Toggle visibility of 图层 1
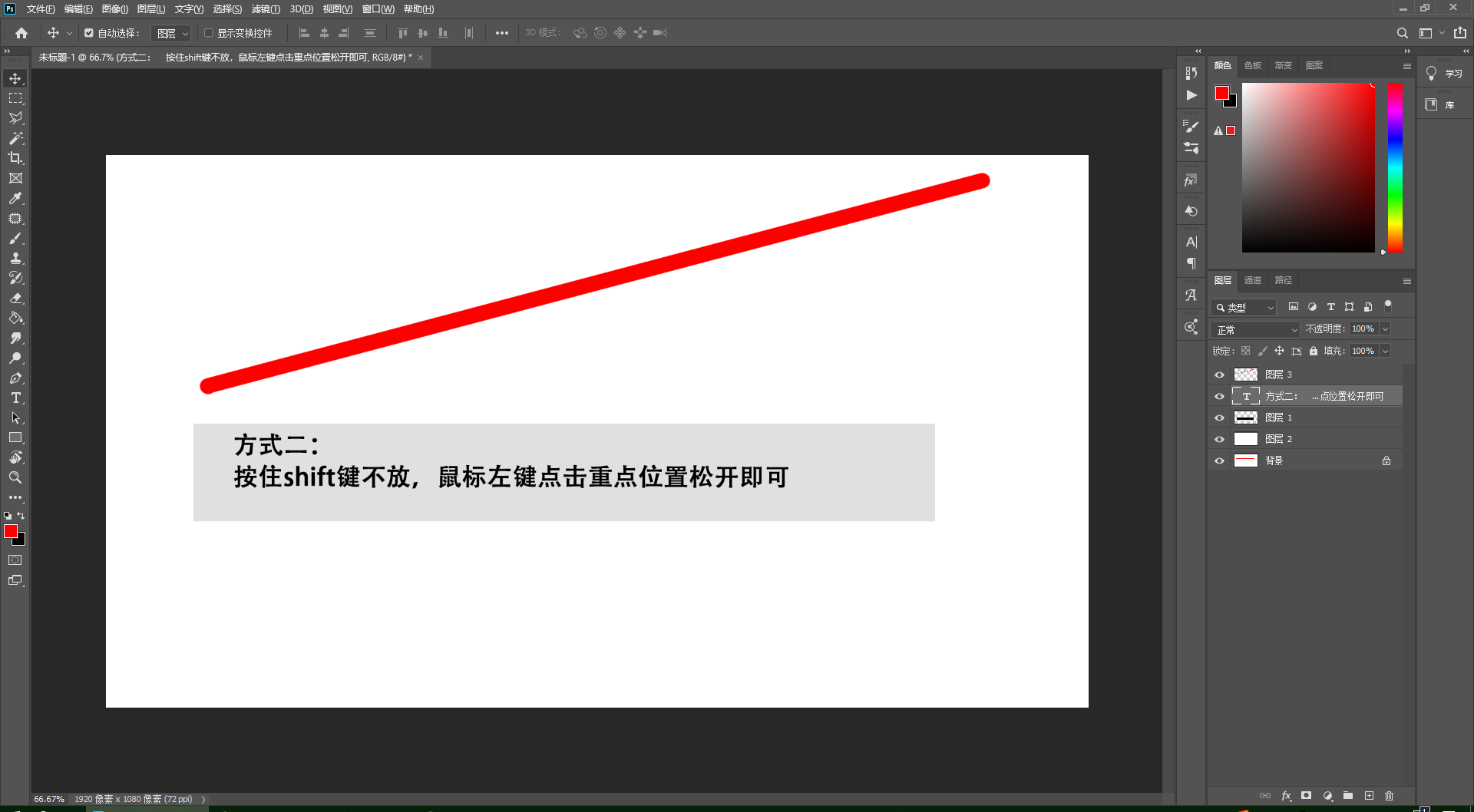 point(1219,418)
